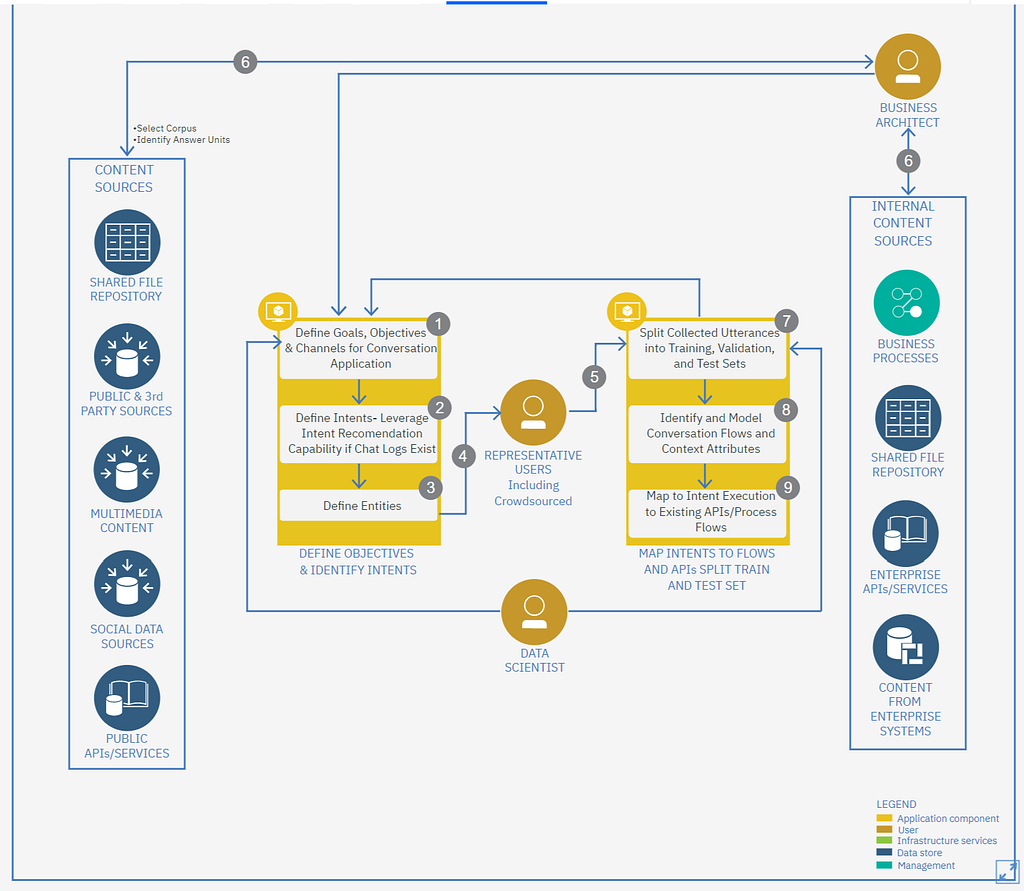Click the "Infrastructure services" legend text
This screenshot has width=1024, height=891.
click(946, 841)
